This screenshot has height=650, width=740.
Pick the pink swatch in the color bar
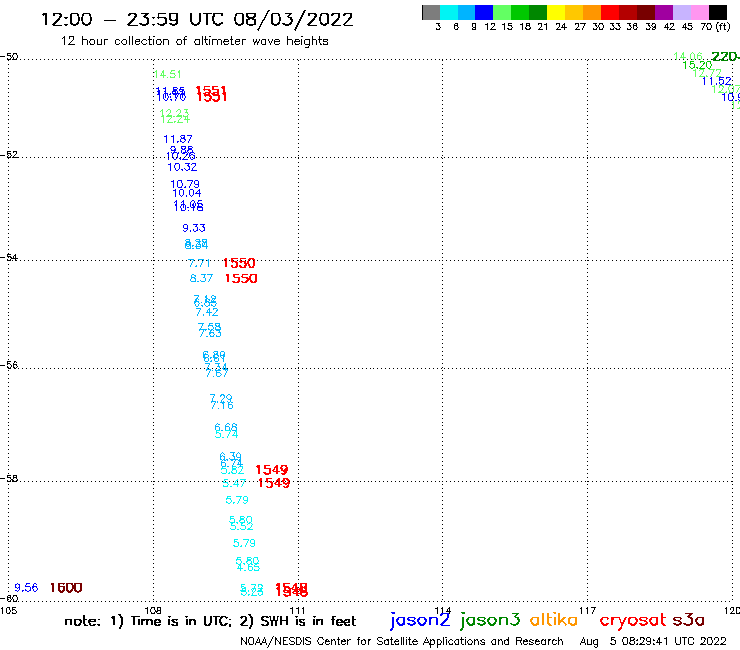[700, 12]
